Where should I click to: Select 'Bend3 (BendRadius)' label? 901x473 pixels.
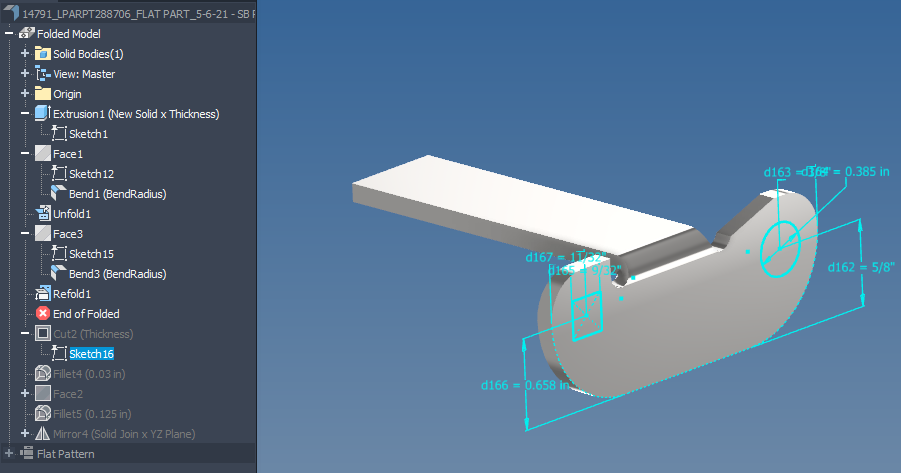tap(118, 274)
